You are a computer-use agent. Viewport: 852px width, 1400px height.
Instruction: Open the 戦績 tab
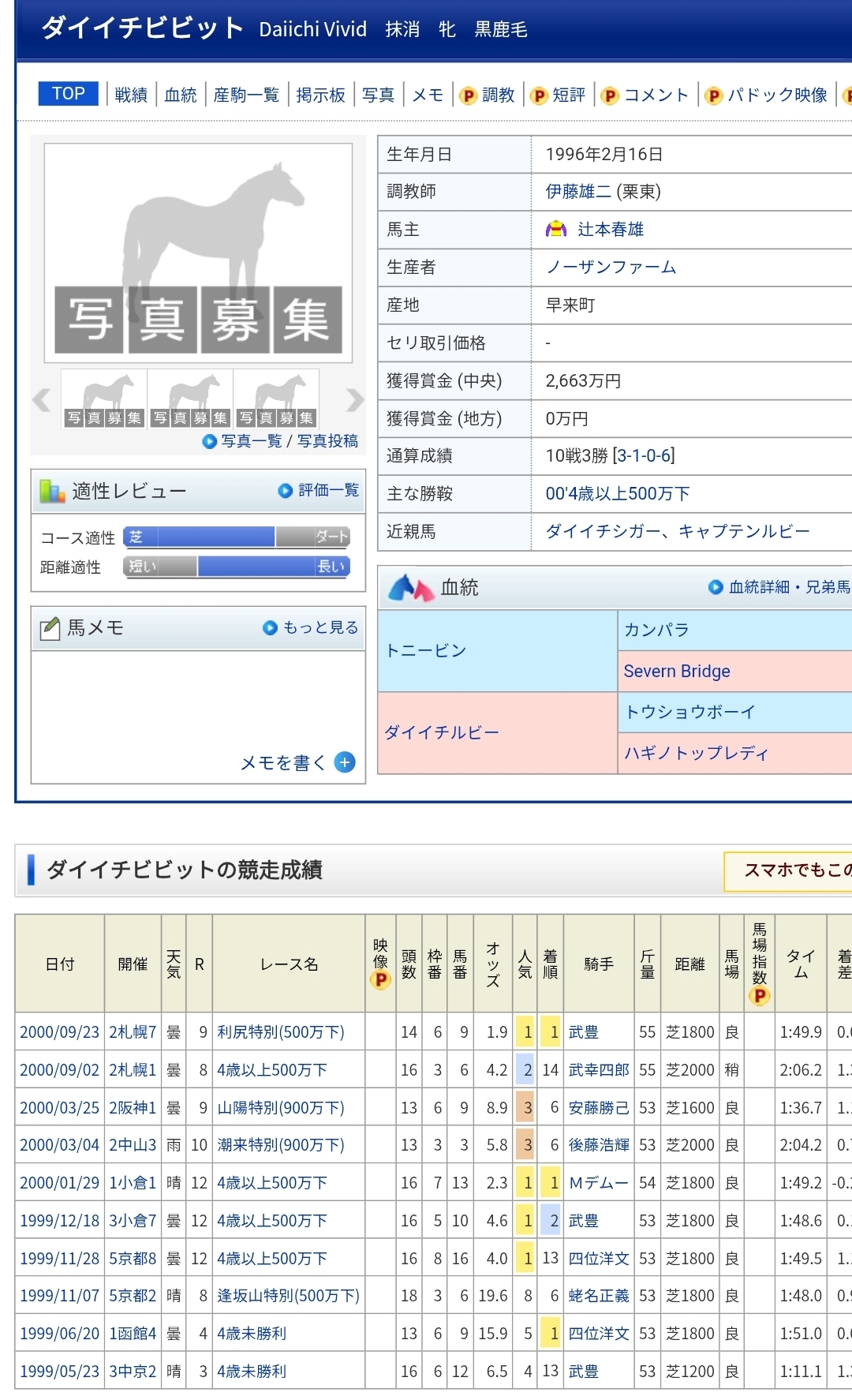131,95
